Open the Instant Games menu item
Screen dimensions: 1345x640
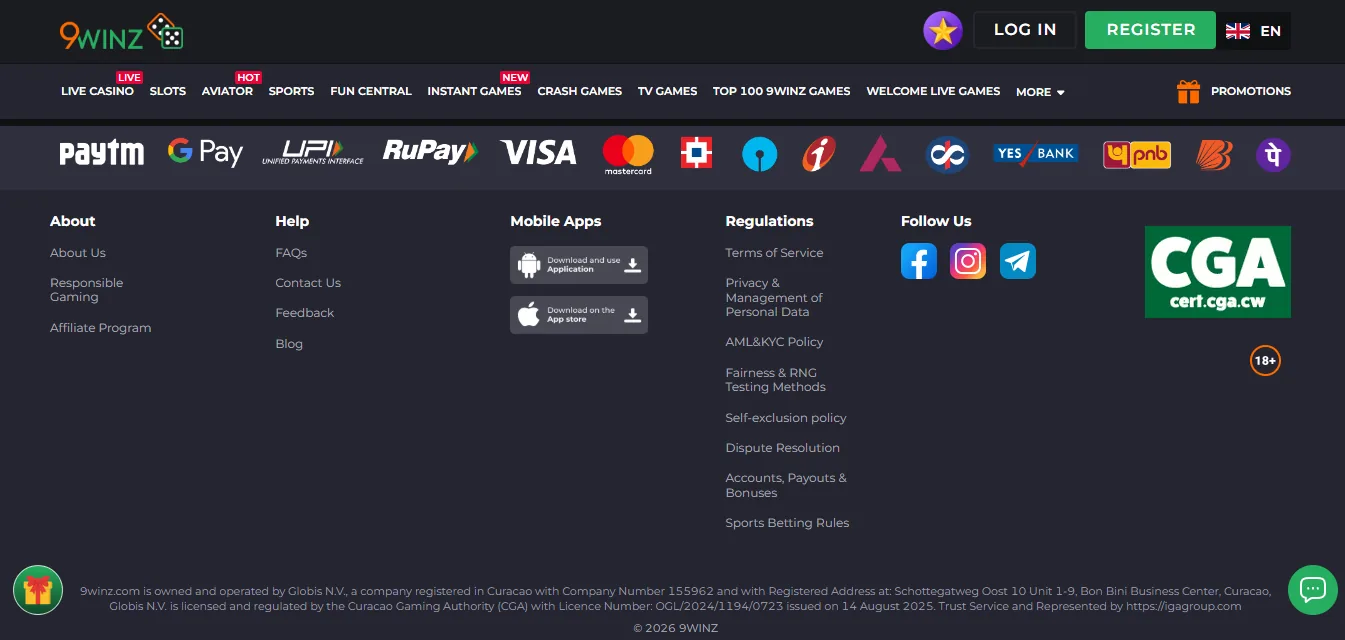click(474, 91)
